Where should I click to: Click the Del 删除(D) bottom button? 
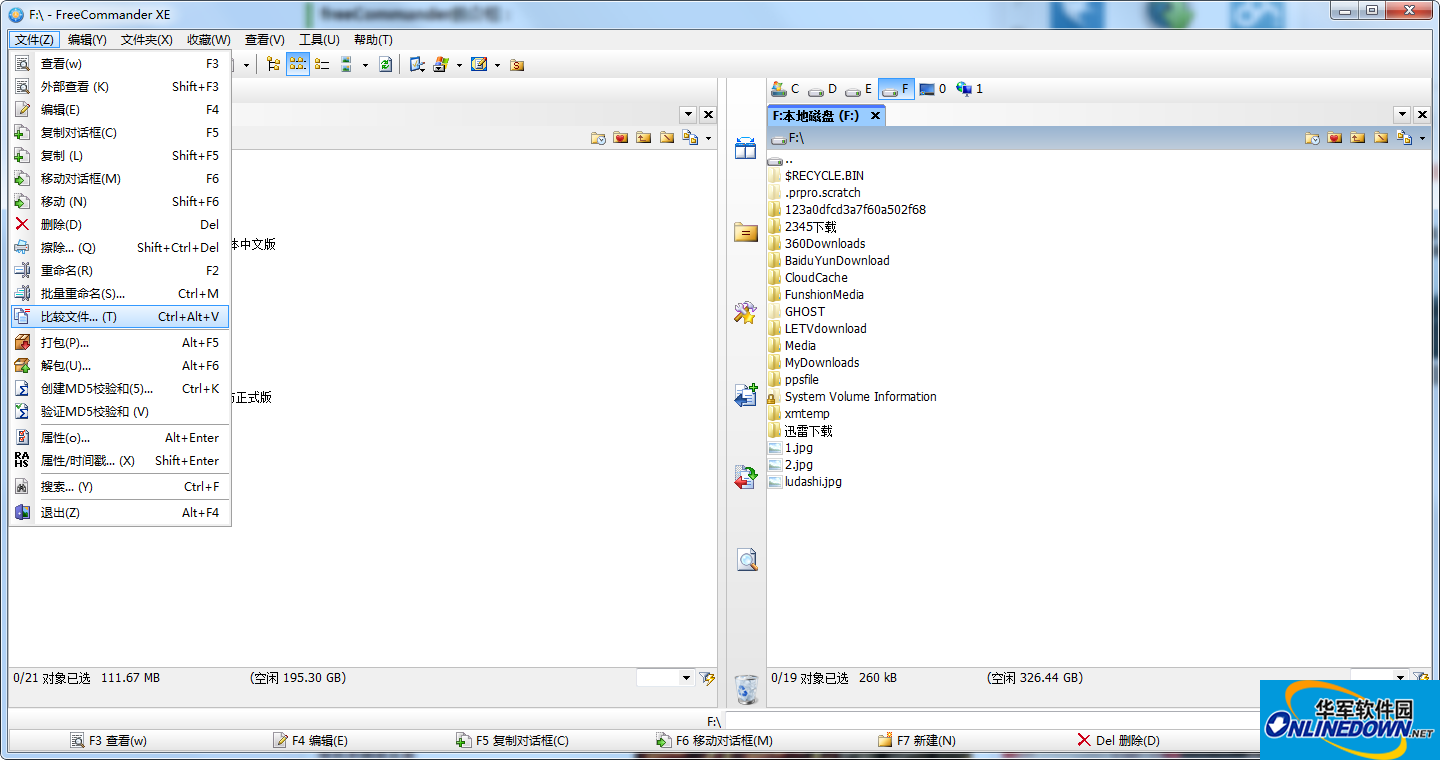[x=1118, y=741]
